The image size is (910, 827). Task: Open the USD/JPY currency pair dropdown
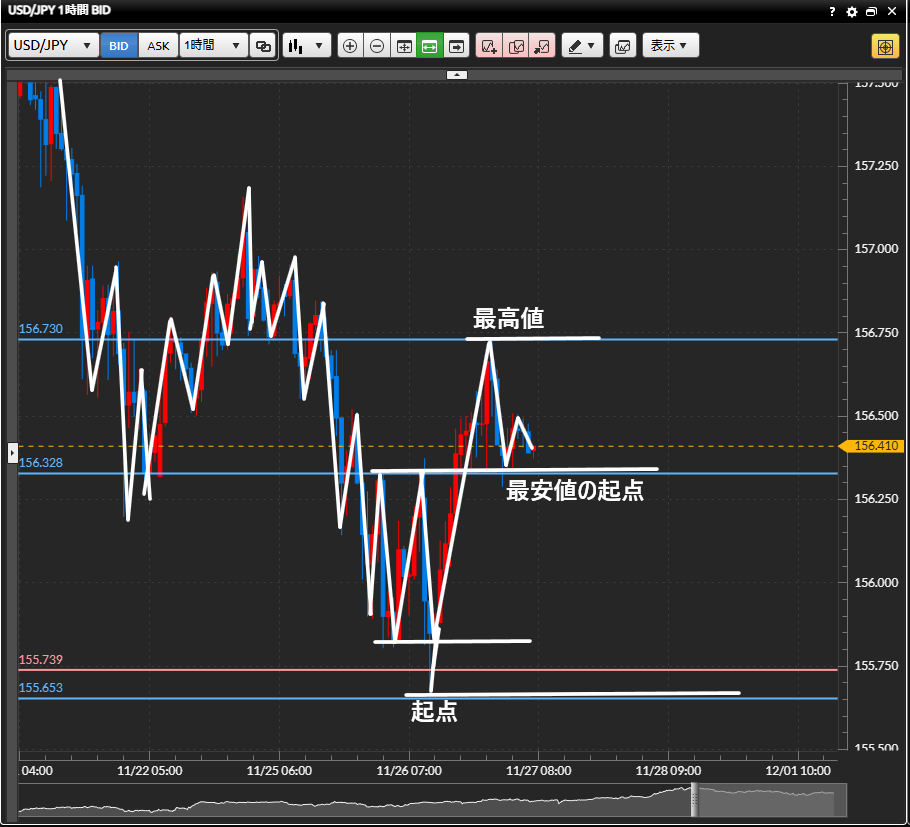point(54,46)
